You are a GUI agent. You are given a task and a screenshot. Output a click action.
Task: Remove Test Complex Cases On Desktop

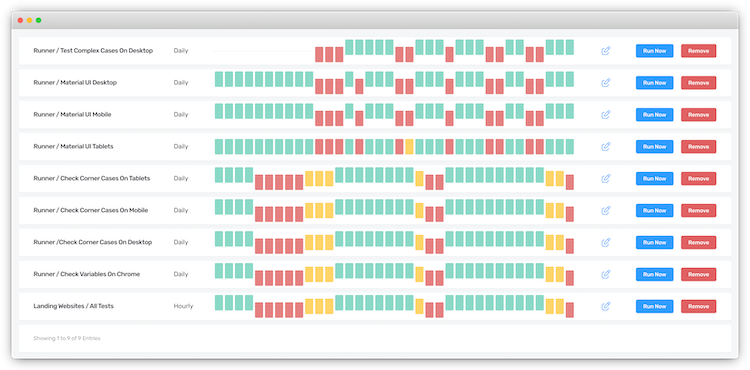(x=698, y=51)
